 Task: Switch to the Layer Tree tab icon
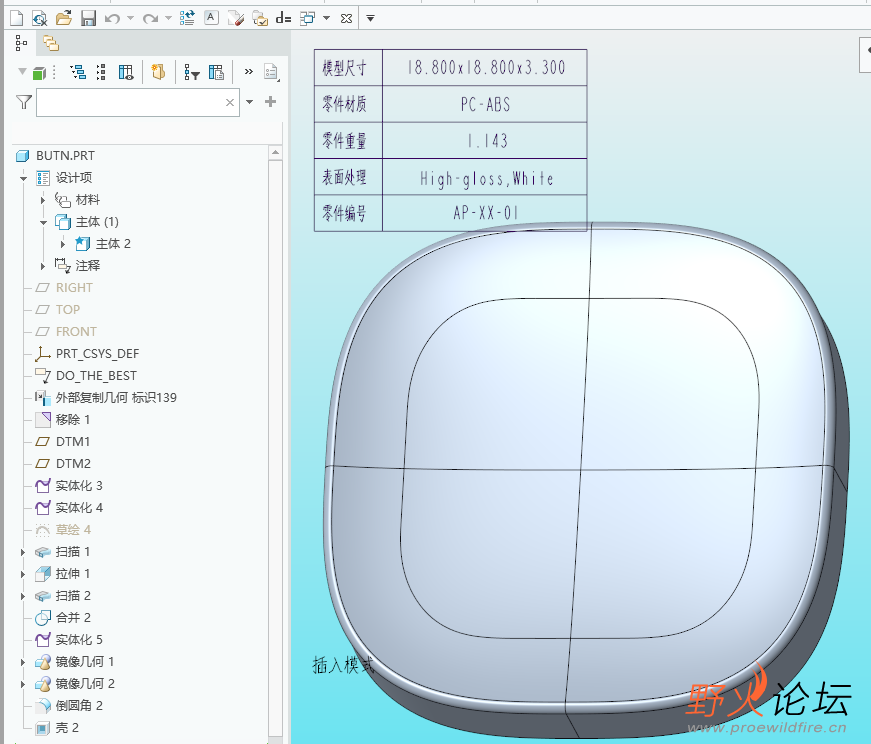click(x=50, y=43)
